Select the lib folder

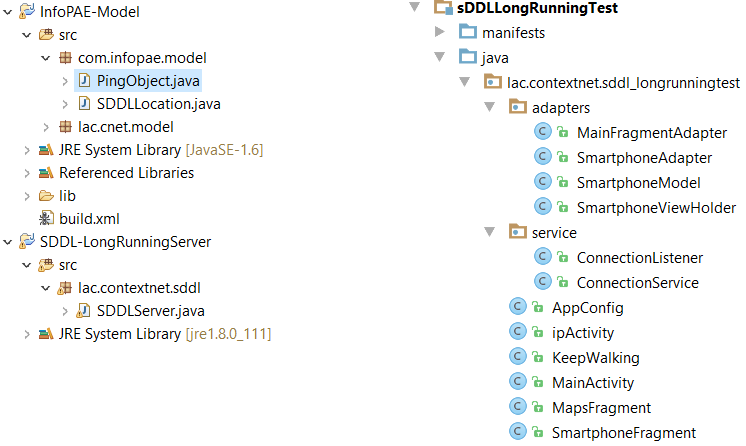[x=67, y=196]
